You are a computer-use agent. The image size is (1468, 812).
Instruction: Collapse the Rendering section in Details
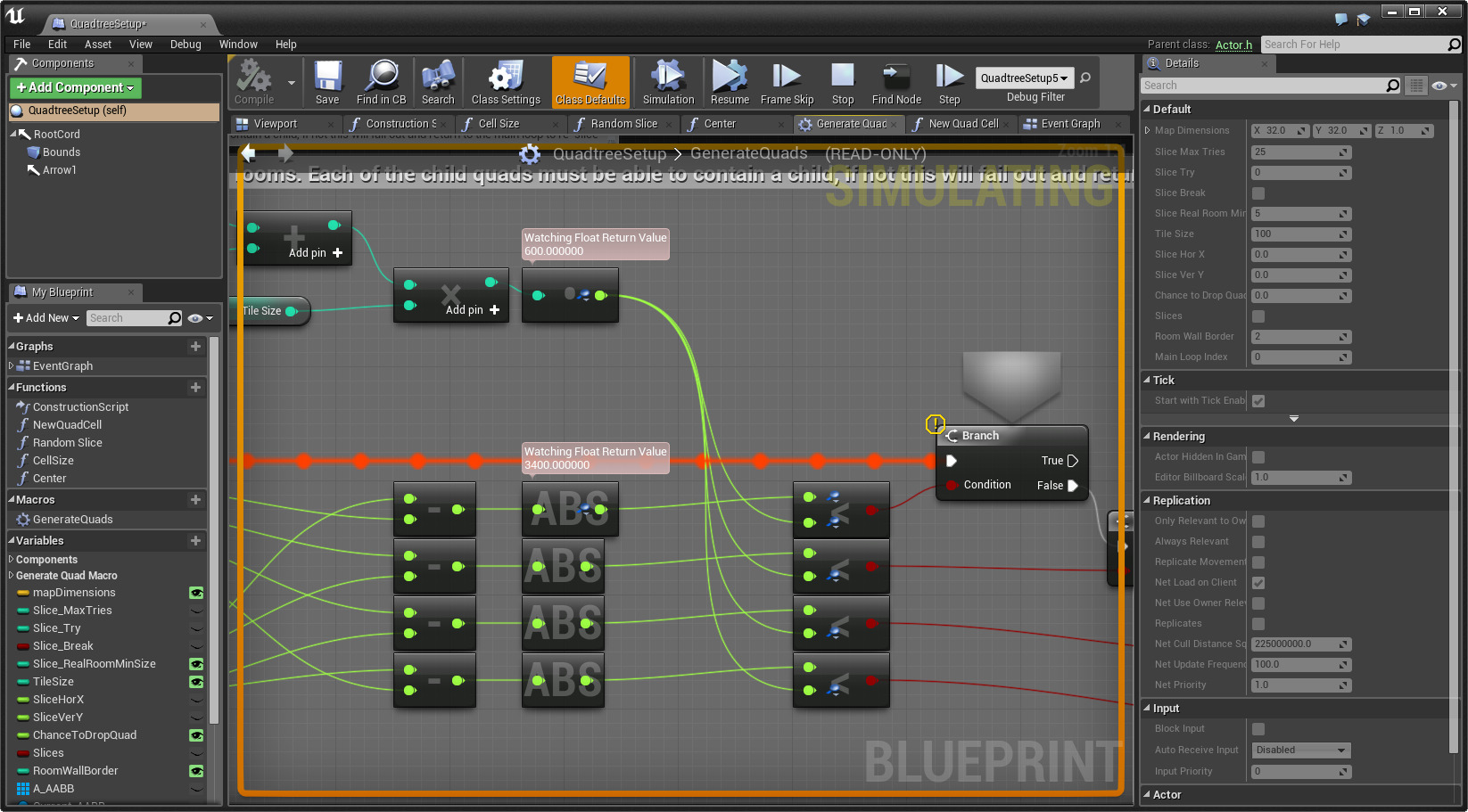[1178, 437]
